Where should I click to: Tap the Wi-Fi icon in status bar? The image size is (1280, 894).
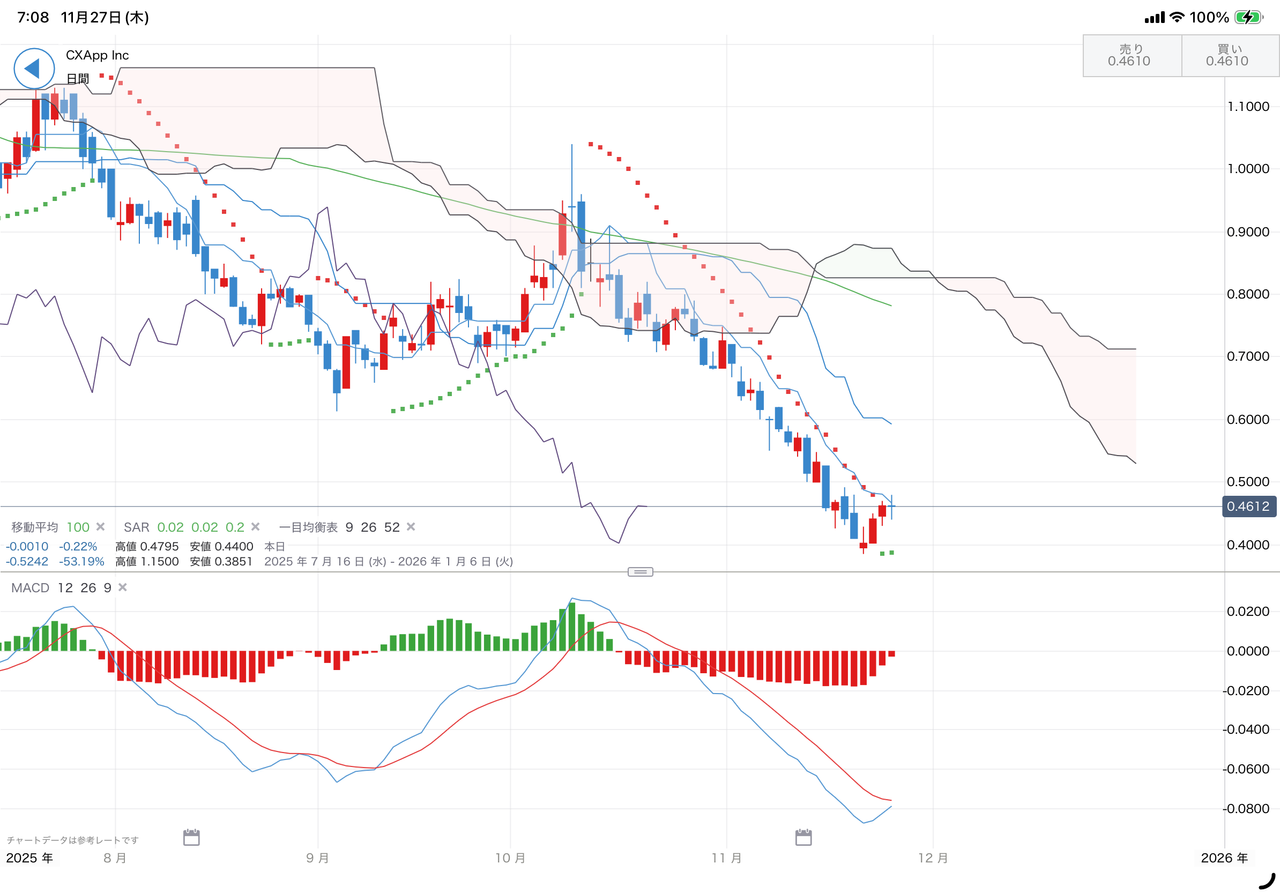pyautogui.click(x=1177, y=17)
